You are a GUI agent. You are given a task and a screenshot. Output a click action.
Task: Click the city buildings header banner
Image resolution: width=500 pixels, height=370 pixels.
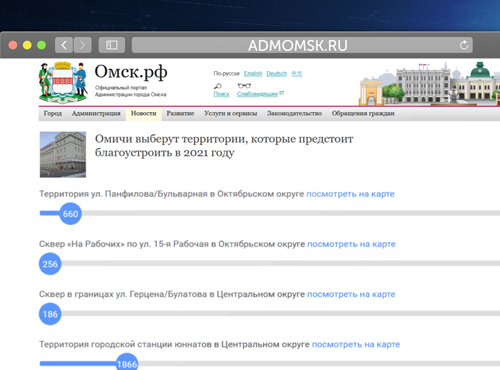pos(429,83)
